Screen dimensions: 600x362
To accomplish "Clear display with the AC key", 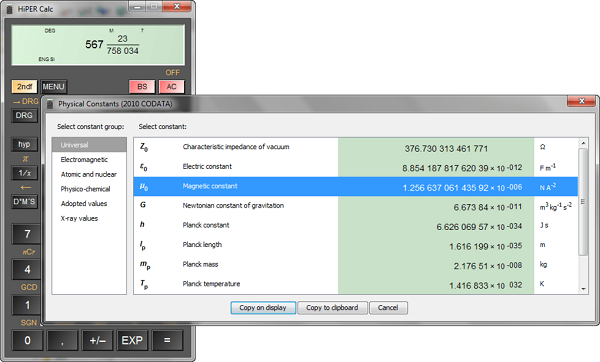I will tap(171, 86).
